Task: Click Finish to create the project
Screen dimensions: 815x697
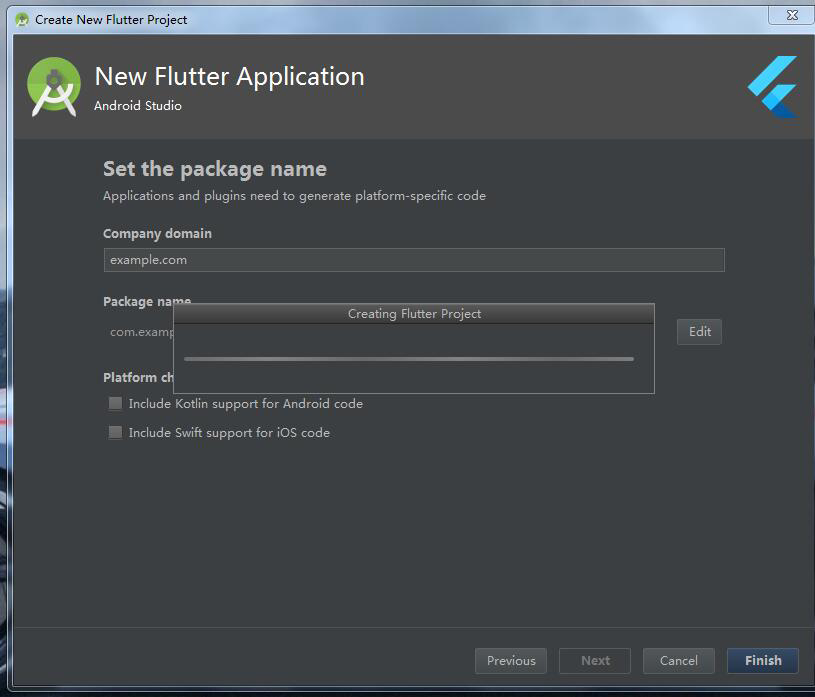Action: (763, 661)
